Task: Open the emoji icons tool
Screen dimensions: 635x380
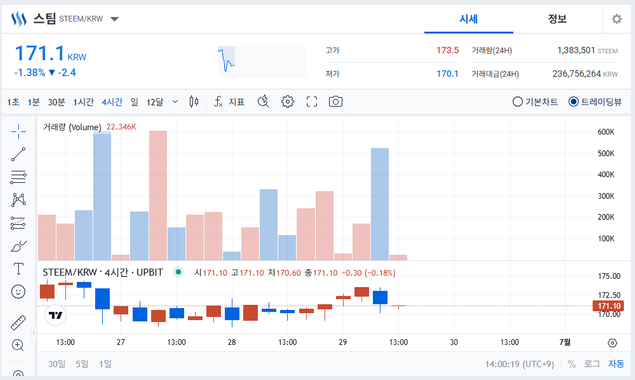Action: (18, 292)
